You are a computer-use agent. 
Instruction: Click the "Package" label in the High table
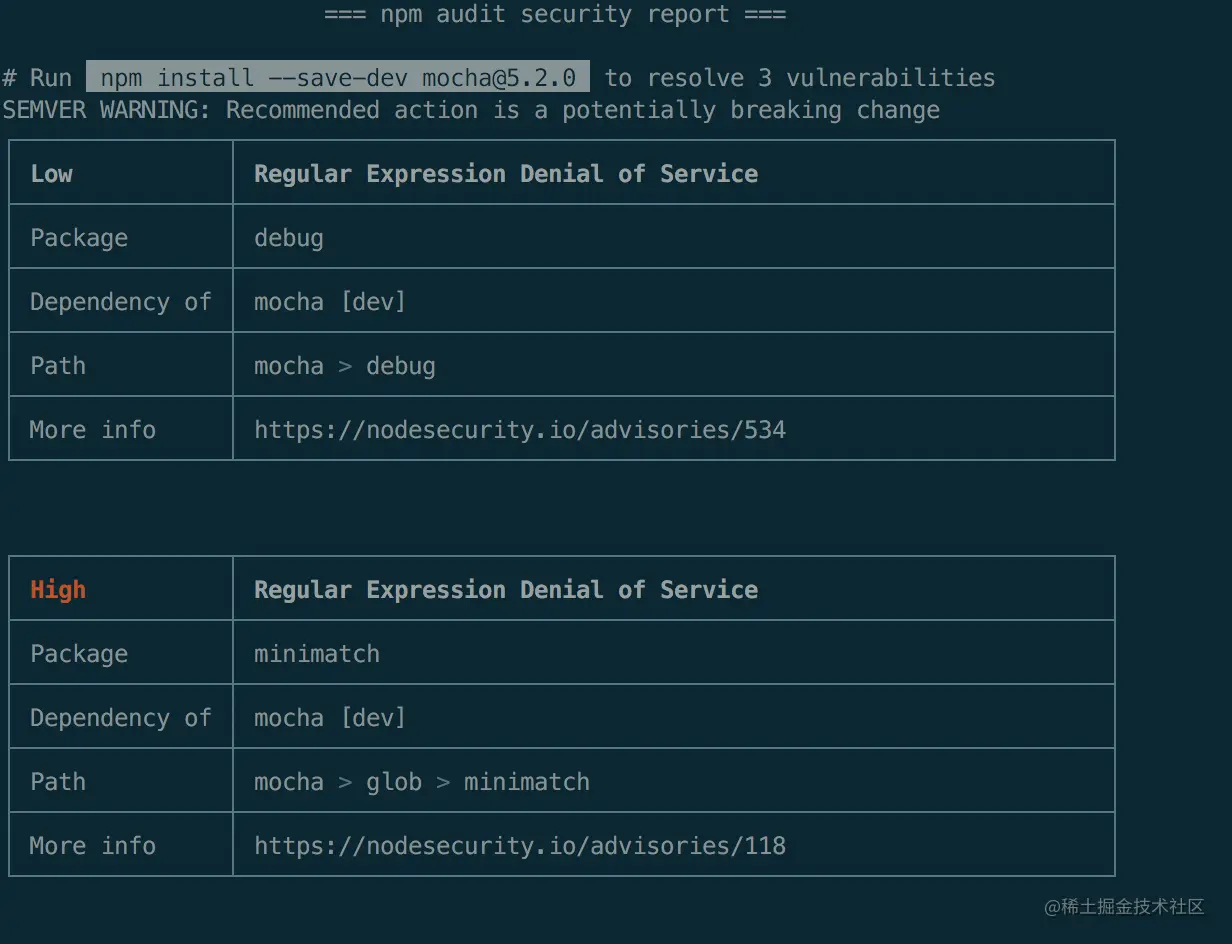pos(79,654)
